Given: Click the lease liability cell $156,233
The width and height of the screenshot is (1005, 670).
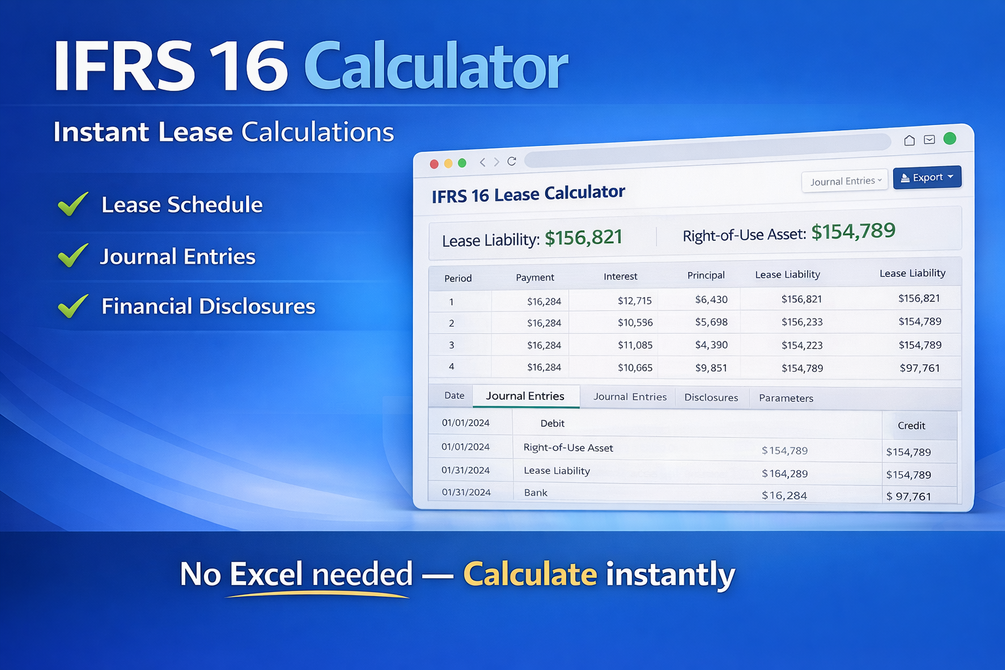Looking at the screenshot, I should (802, 322).
